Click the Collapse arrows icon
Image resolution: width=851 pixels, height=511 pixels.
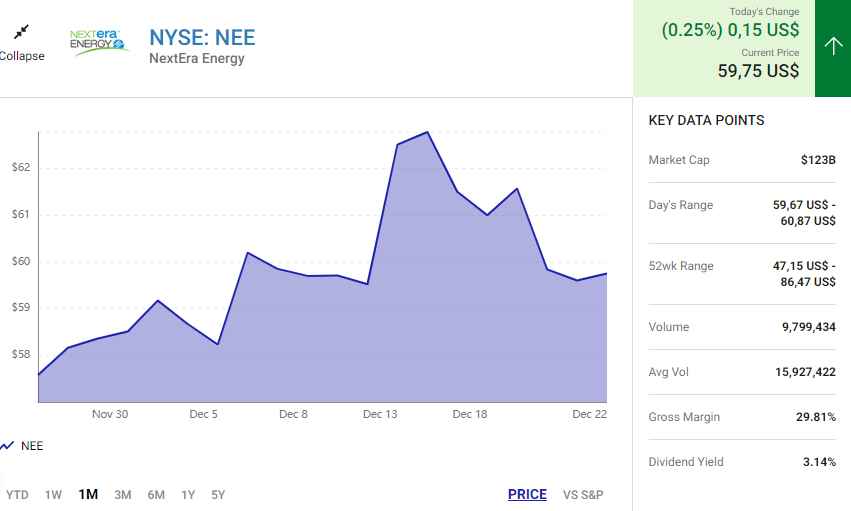[21, 33]
